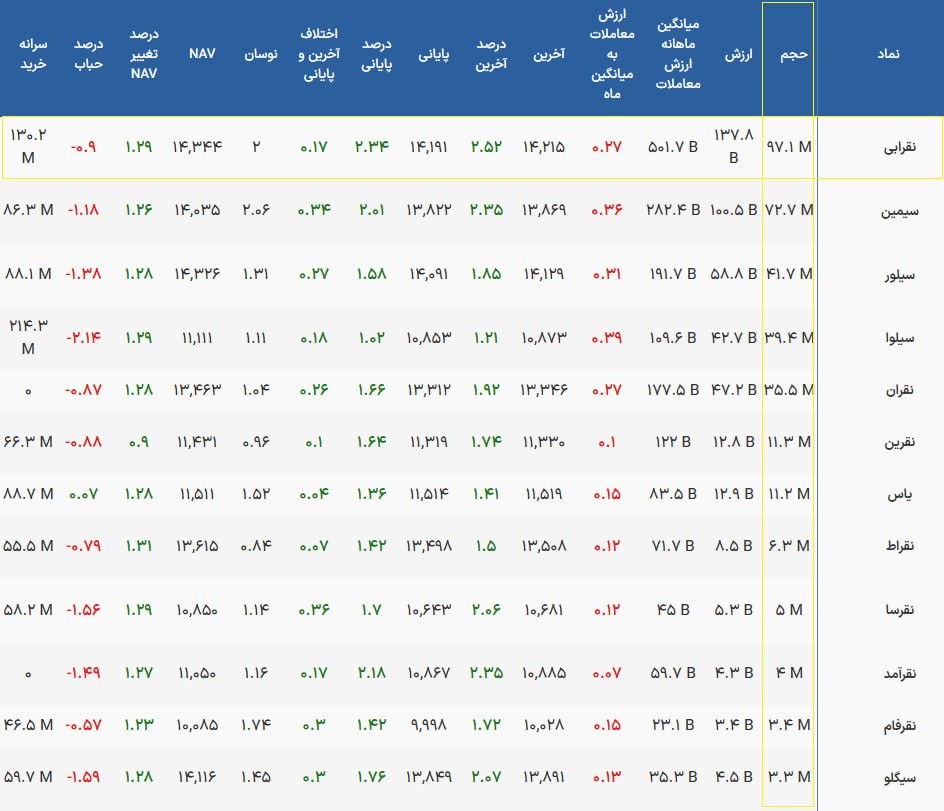Click the درصد پایانی column header
The width and height of the screenshot is (944, 811).
[x=376, y=54]
